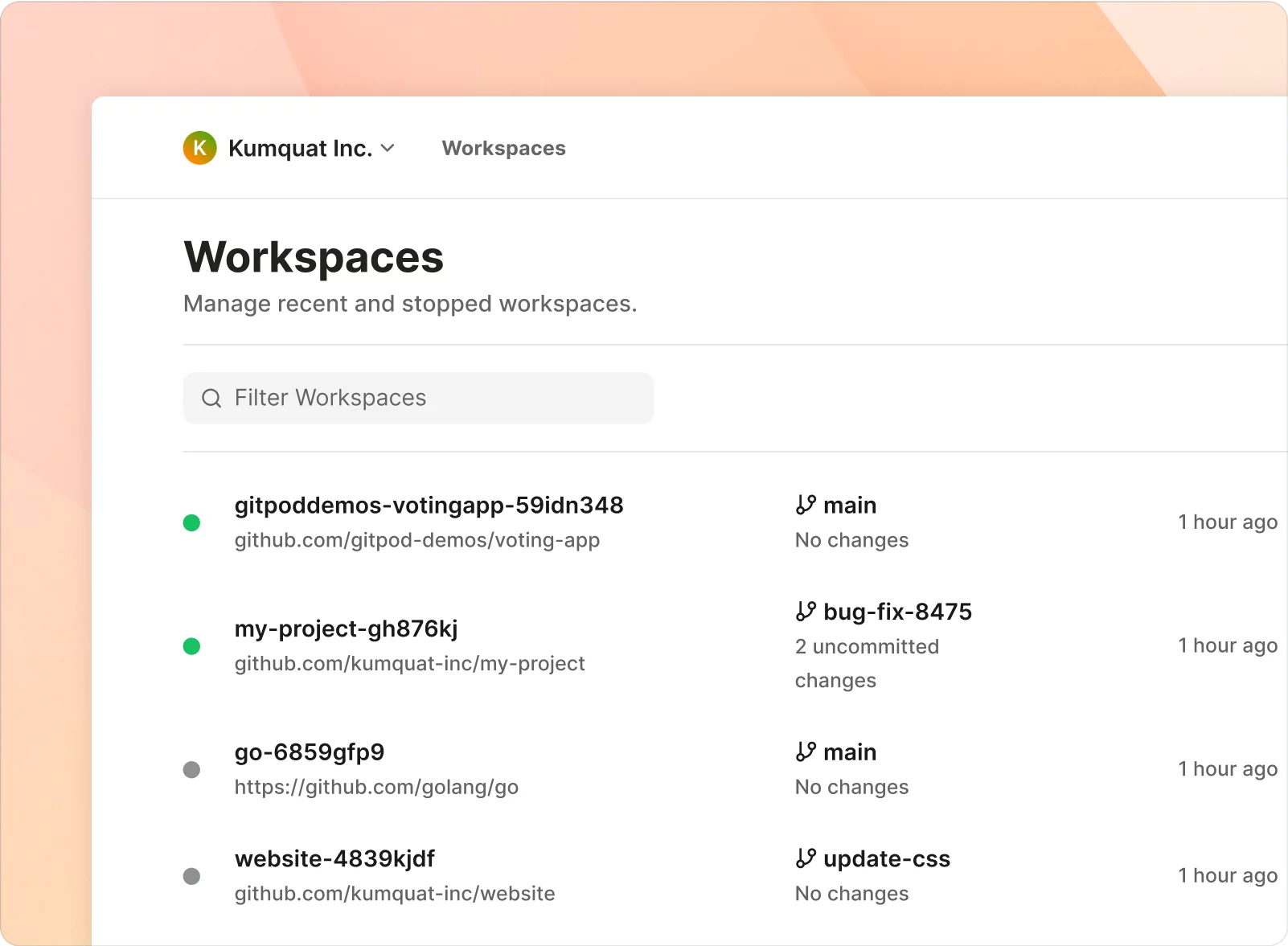Click gray status dot for website-4839kjdf
The height and width of the screenshot is (946, 1288).
(191, 876)
